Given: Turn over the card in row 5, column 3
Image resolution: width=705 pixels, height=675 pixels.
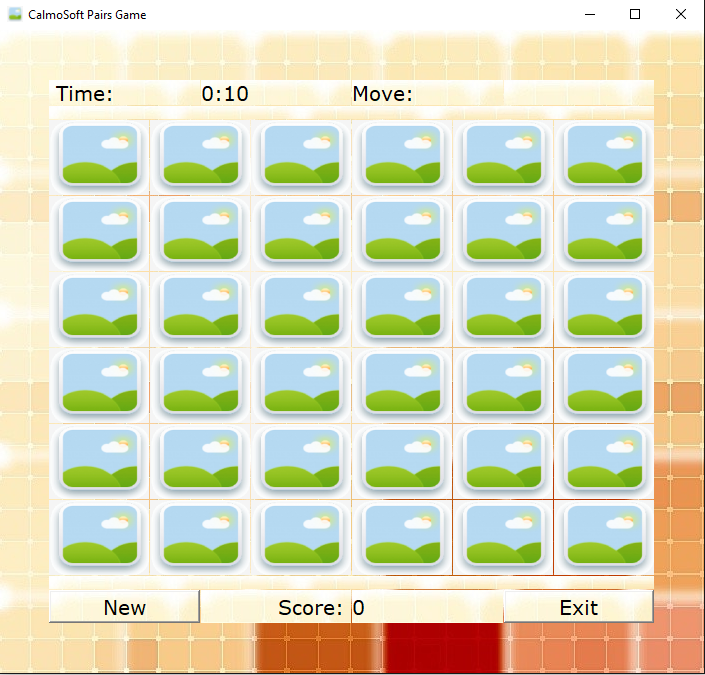Looking at the screenshot, I should tap(301, 460).
